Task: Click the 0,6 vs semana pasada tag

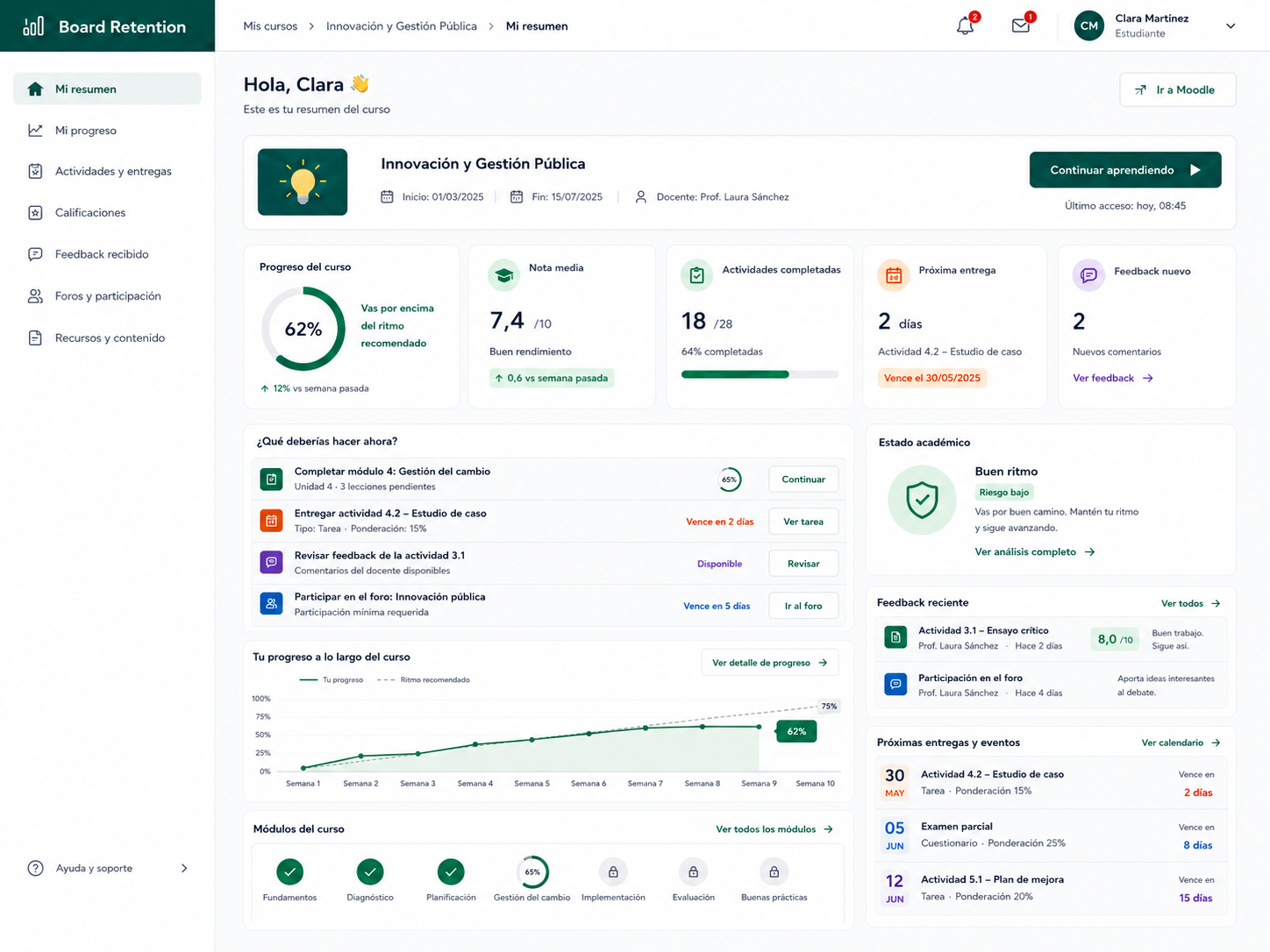Action: [553, 378]
